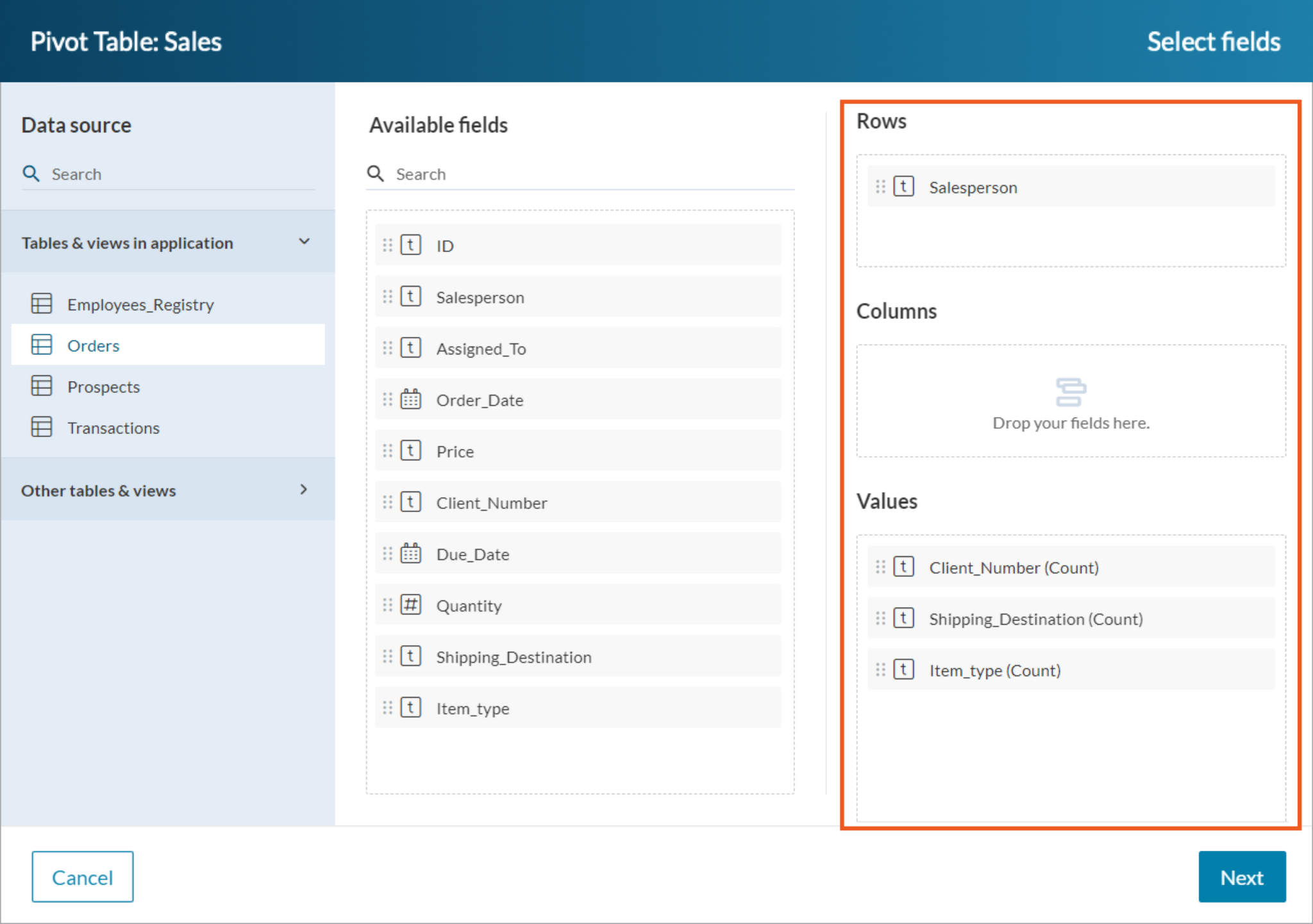
Task: Click the Order_Date calendar type icon
Action: pyautogui.click(x=410, y=399)
